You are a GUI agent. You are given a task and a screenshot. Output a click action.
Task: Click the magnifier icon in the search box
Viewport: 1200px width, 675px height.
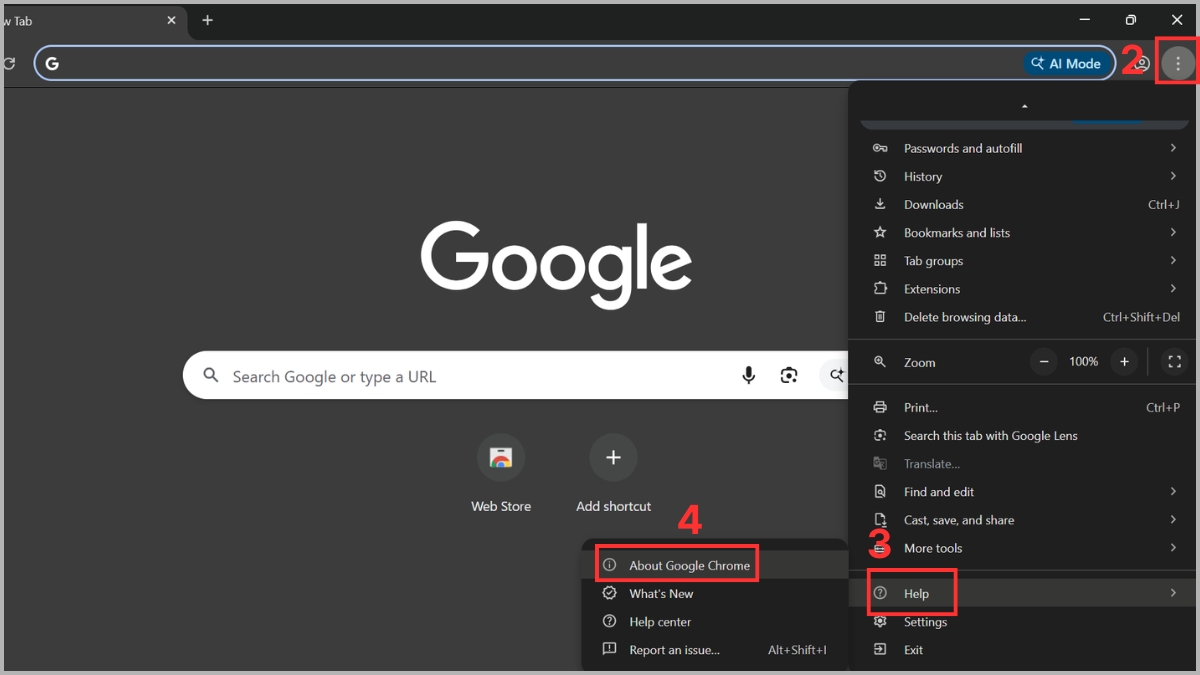point(210,375)
